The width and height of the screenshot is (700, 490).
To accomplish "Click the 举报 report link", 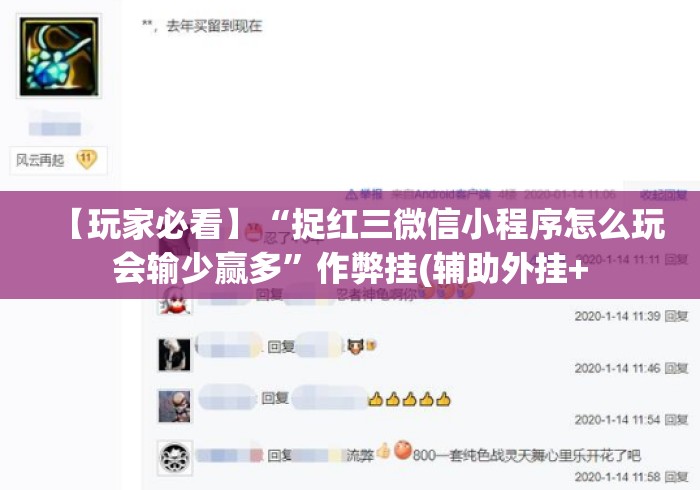I will point(365,195).
